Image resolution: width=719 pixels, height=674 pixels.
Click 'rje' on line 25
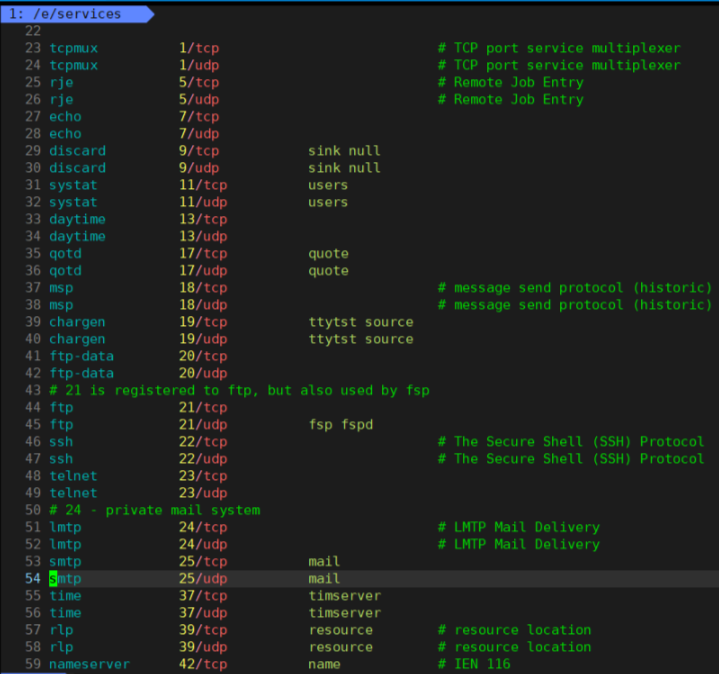tap(61, 83)
